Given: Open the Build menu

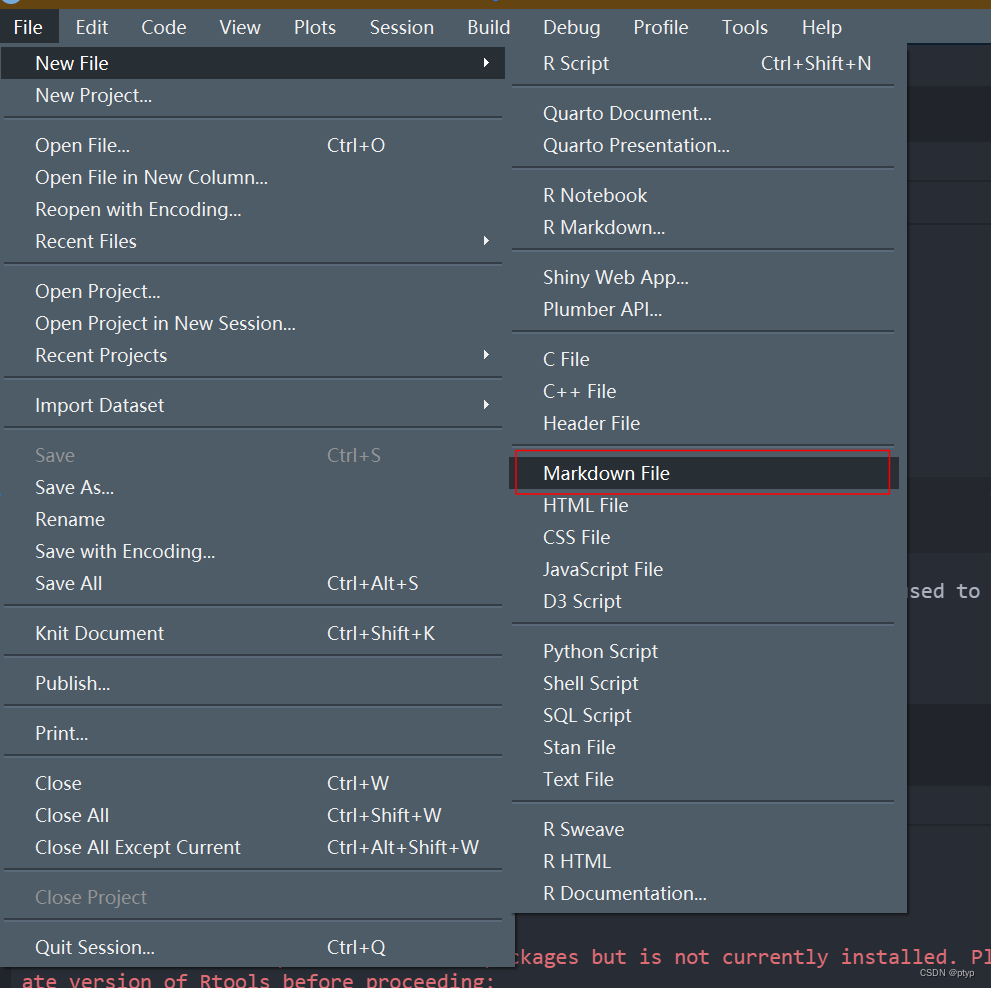Looking at the screenshot, I should coord(489,27).
